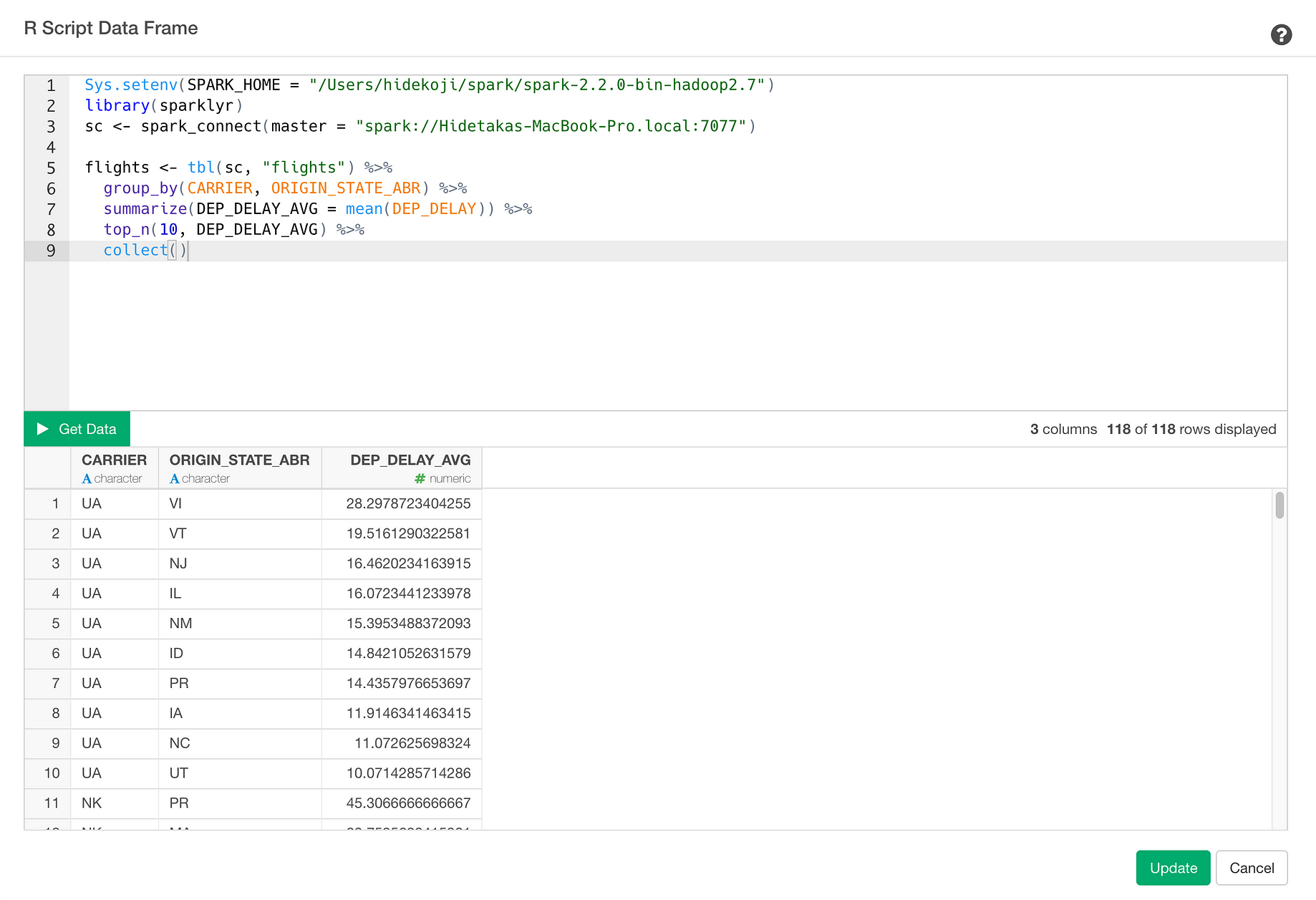Viewport: 1316px width, 900px height.
Task: Click the UT origin state cell
Action: pos(240,774)
